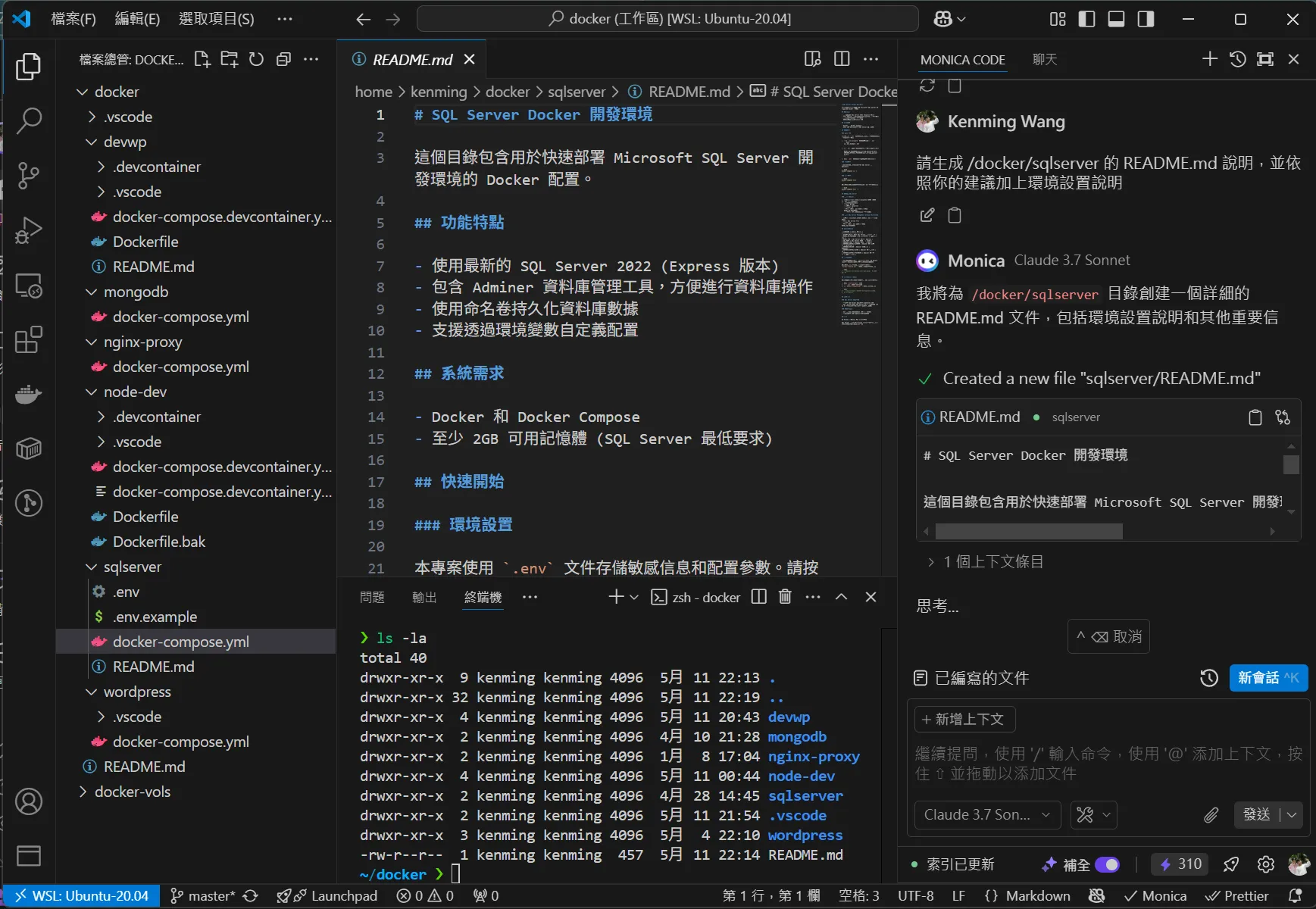Open the Docker view in activity bar
Screen dimensions: 1316x909
(29, 395)
